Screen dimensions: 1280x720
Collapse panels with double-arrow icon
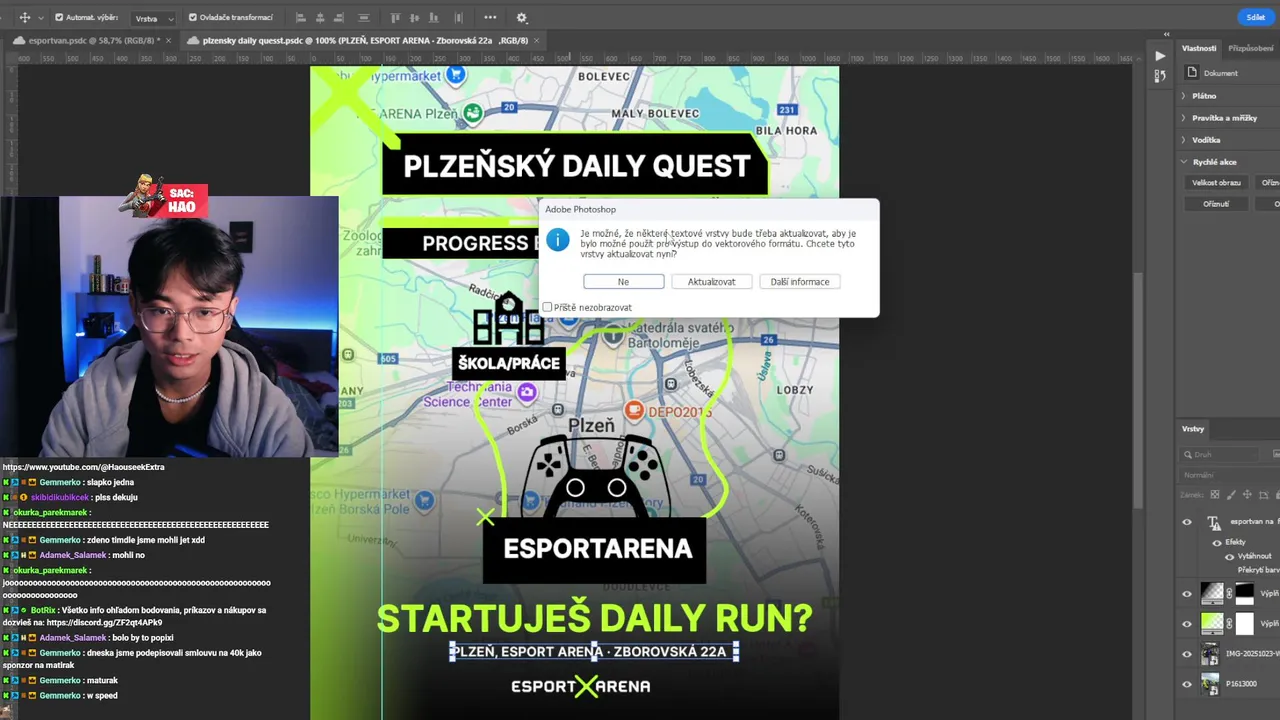1166,34
